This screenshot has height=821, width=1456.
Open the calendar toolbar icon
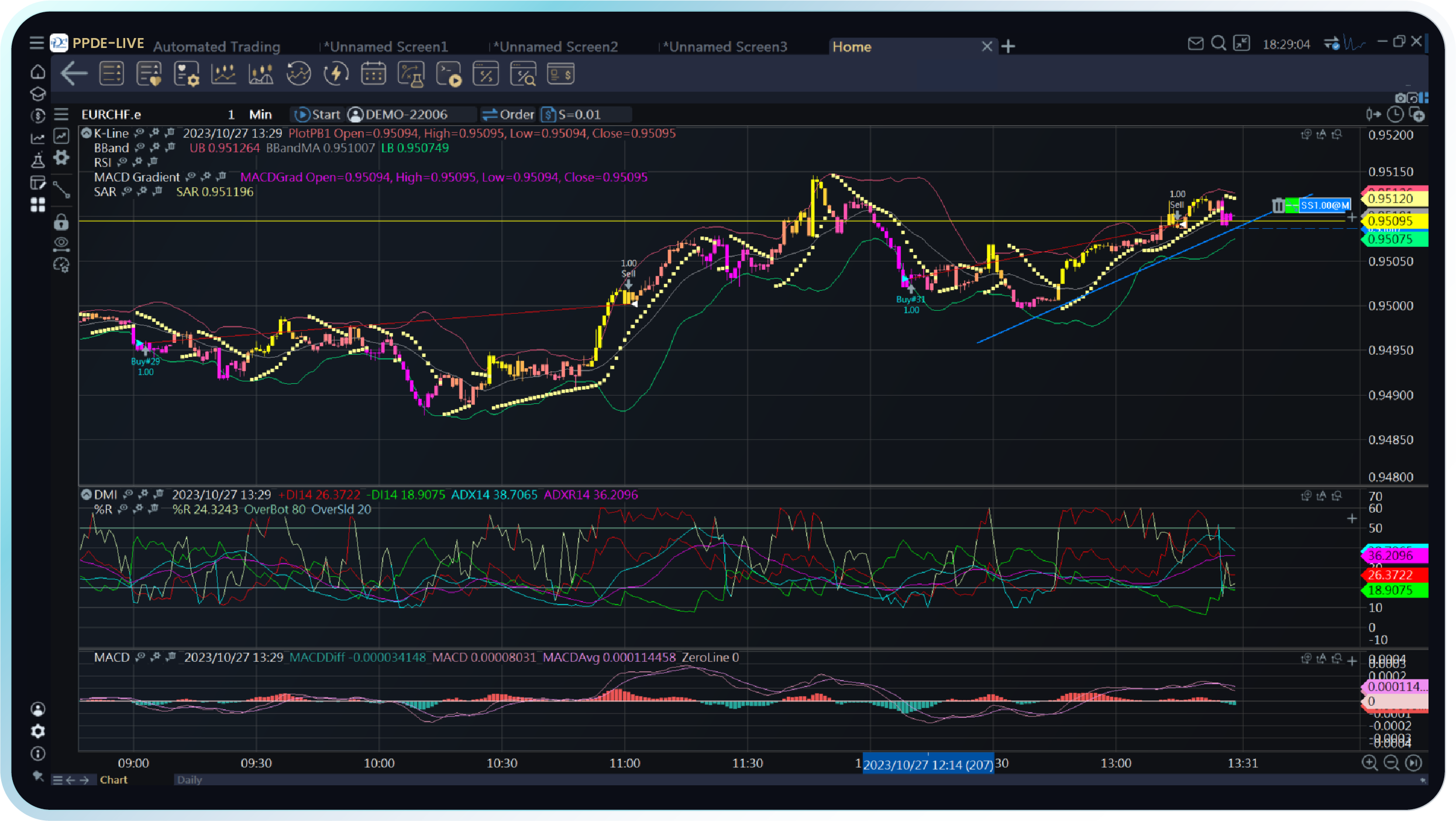pyautogui.click(x=373, y=74)
